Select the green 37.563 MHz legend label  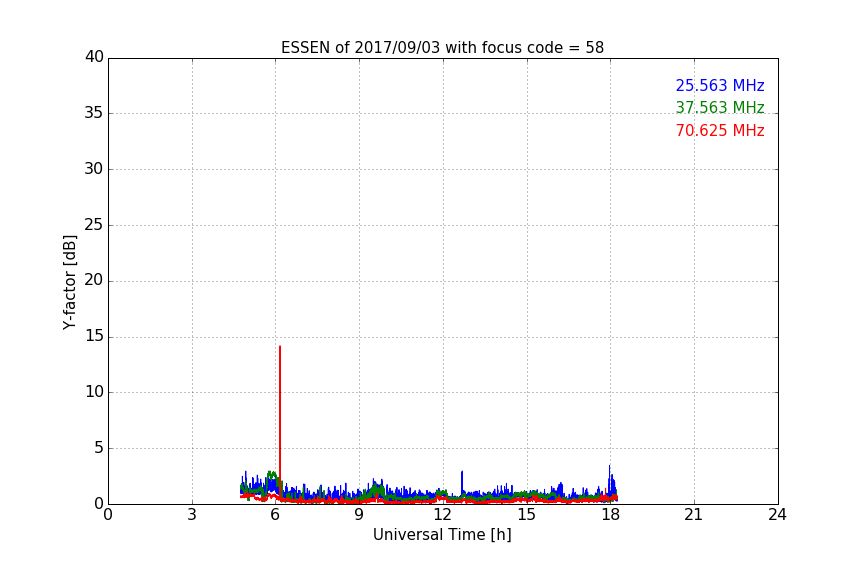tap(720, 107)
